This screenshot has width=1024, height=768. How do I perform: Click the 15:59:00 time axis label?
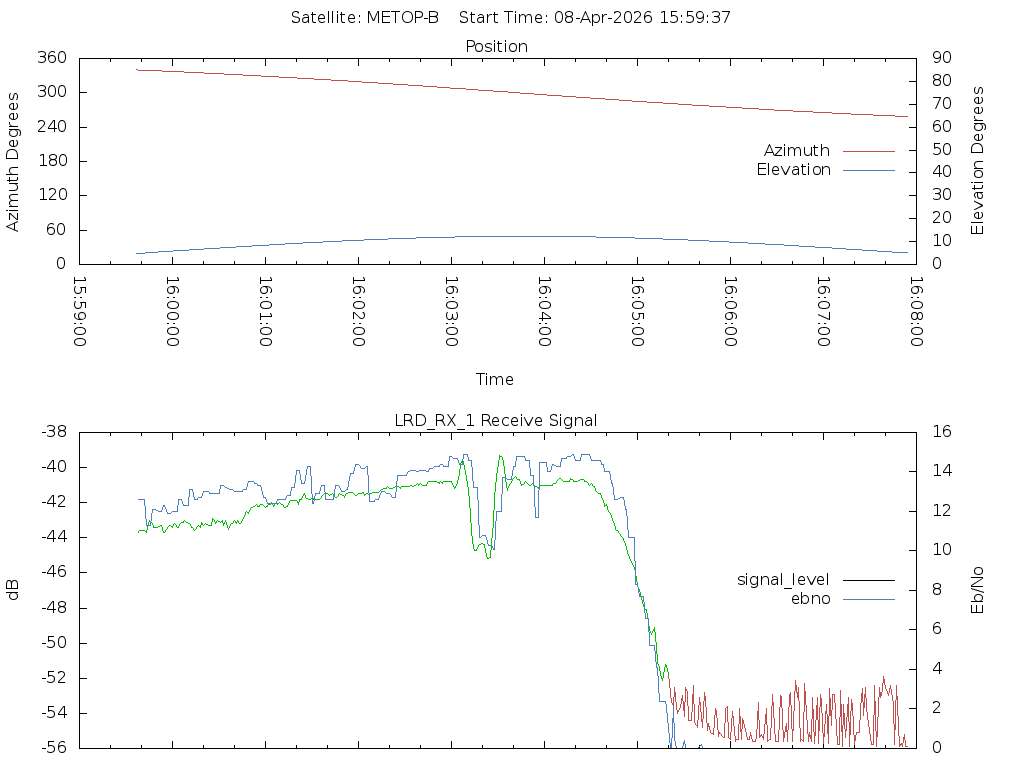pyautogui.click(x=80, y=312)
